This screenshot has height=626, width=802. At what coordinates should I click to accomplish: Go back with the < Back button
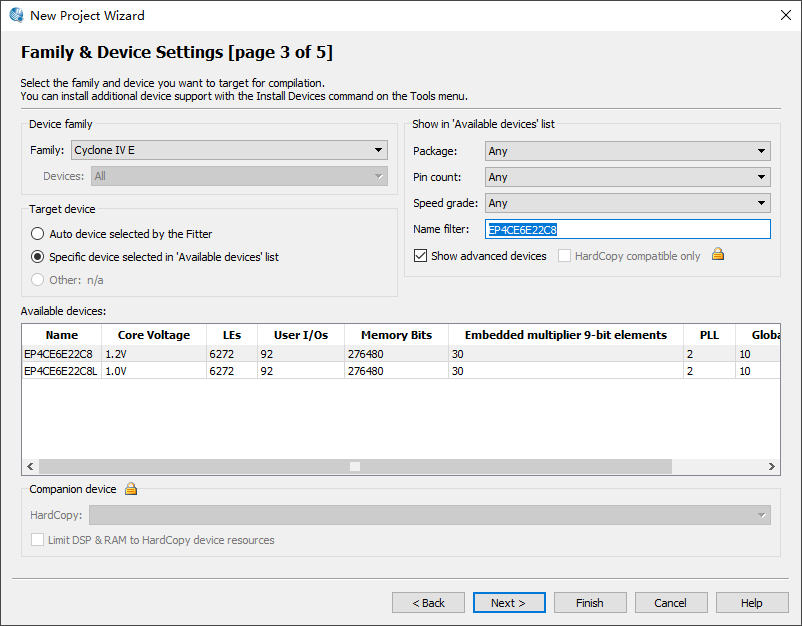pos(429,603)
